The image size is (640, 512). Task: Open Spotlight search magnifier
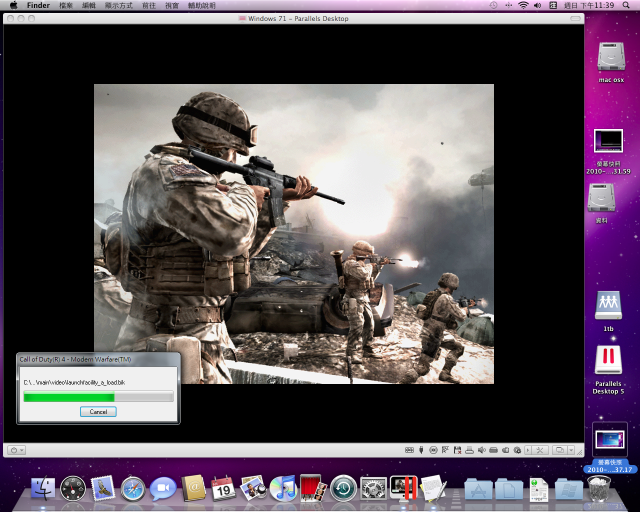(x=626, y=5)
